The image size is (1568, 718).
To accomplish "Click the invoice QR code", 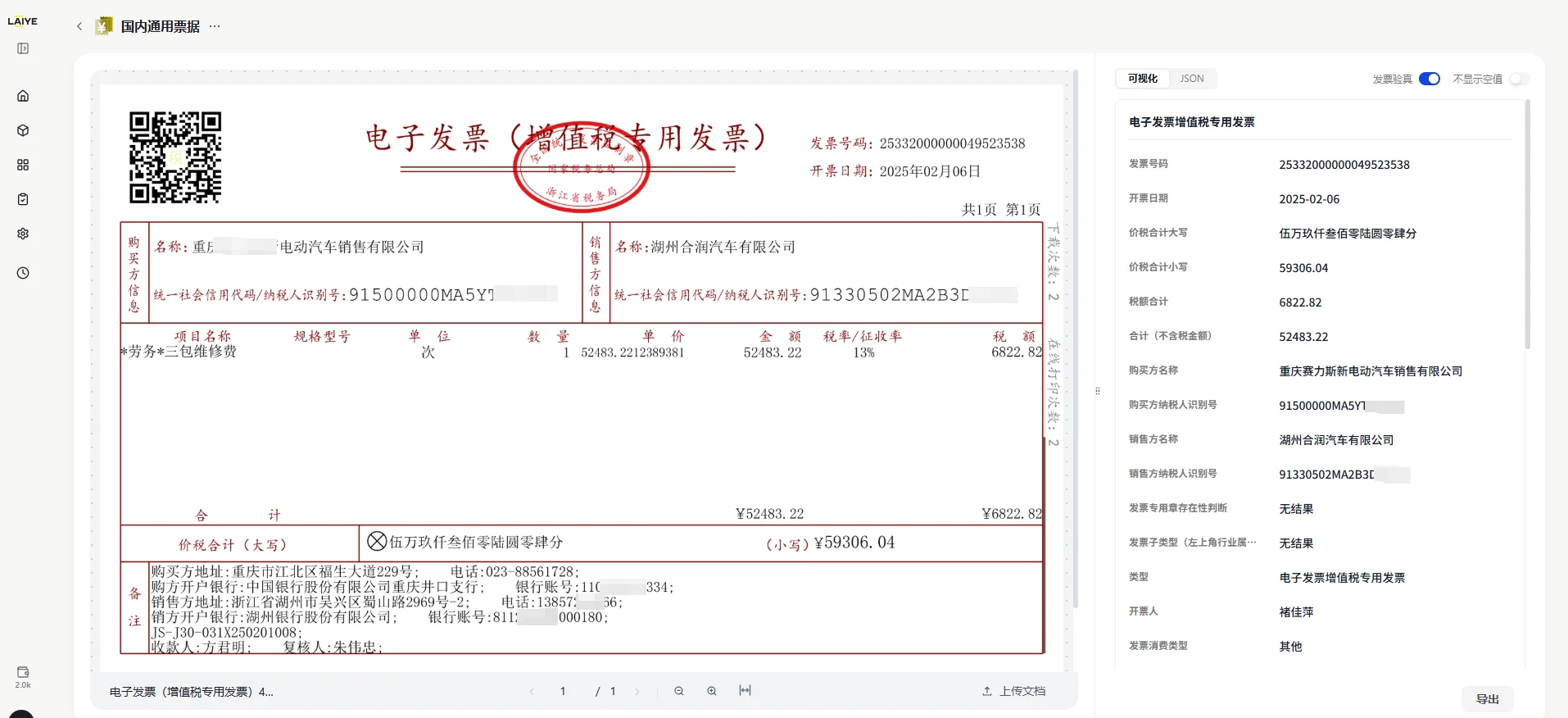I will (x=175, y=157).
